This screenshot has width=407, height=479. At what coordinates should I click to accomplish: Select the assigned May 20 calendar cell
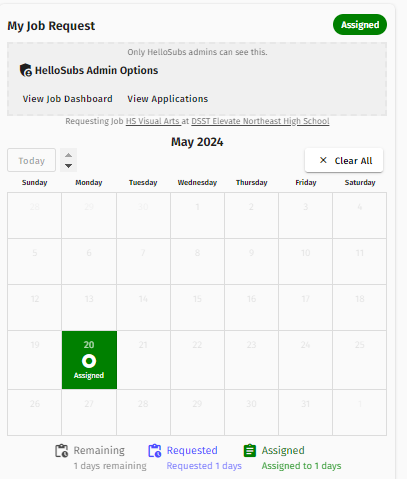tap(89, 360)
